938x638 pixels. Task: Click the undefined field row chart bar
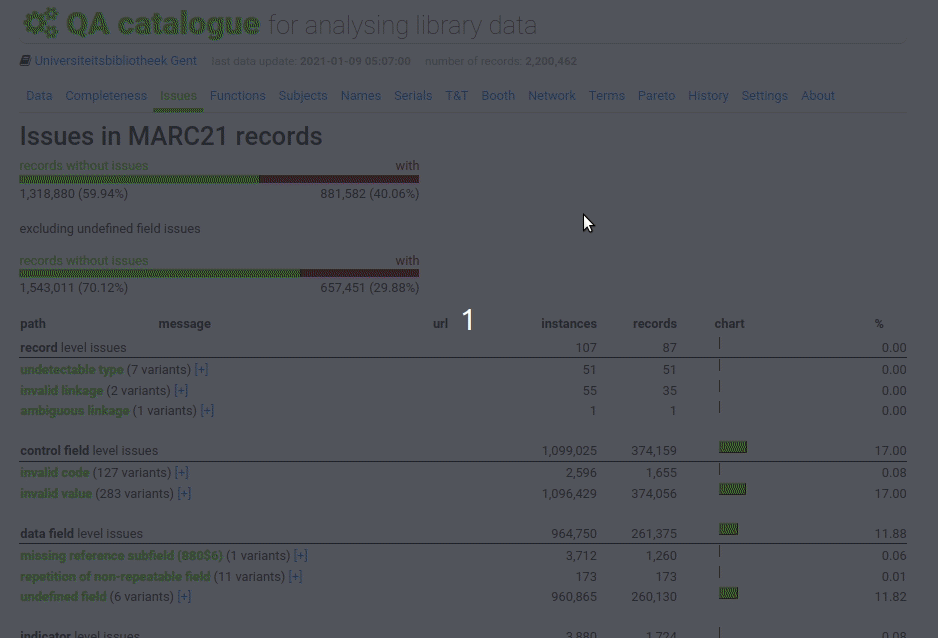(728, 593)
